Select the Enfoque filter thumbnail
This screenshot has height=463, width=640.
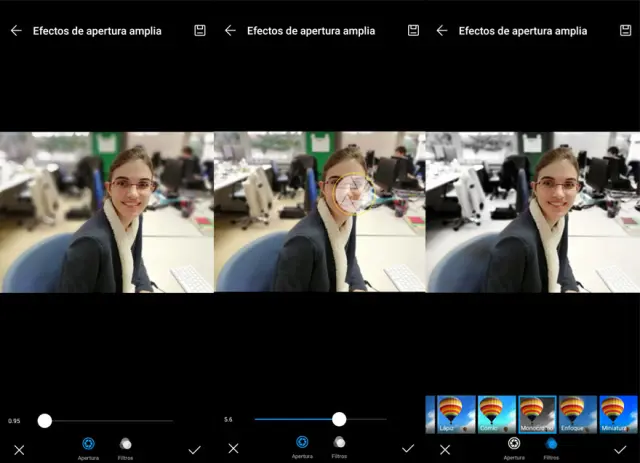pyautogui.click(x=578, y=414)
